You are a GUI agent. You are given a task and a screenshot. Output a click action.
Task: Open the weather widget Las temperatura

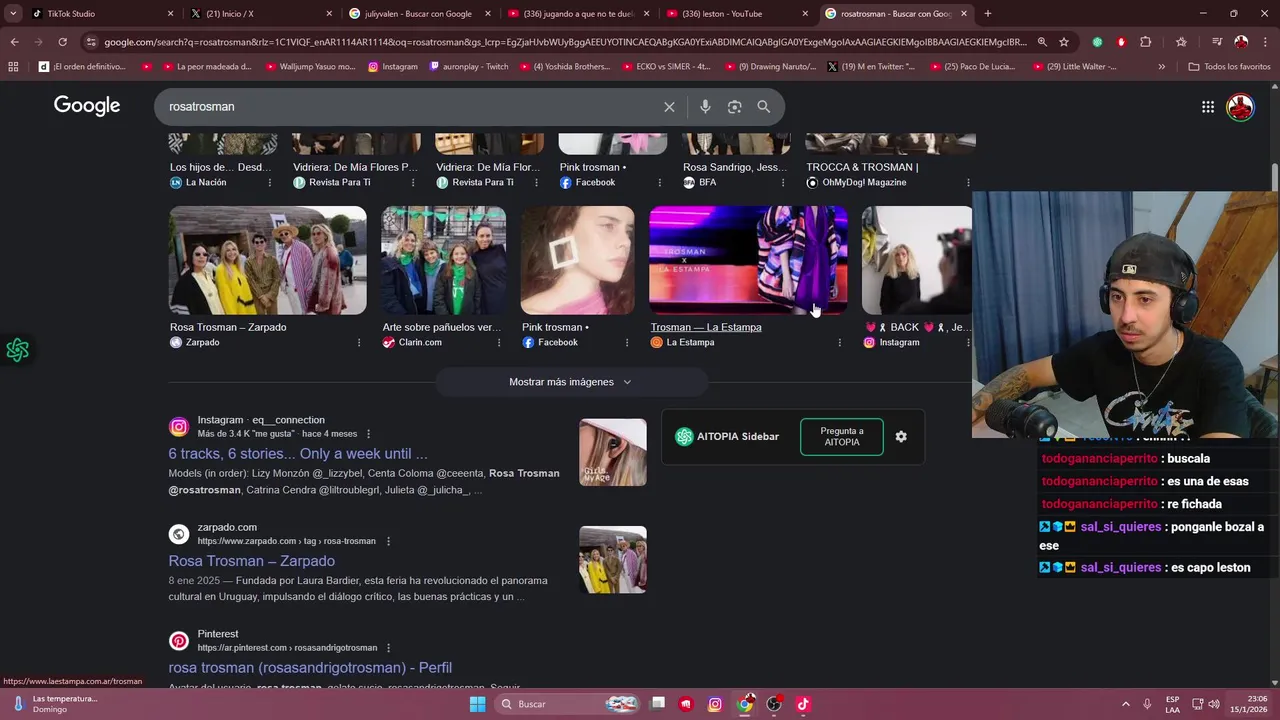55,704
